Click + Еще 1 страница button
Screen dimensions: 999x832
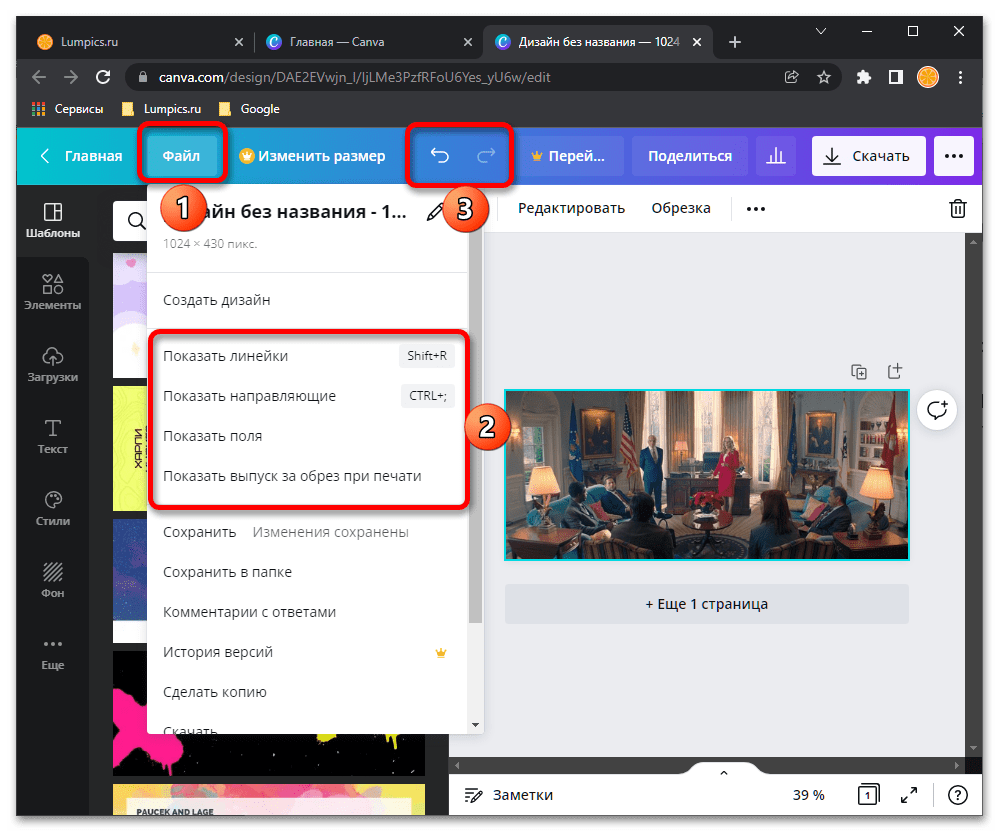point(707,604)
